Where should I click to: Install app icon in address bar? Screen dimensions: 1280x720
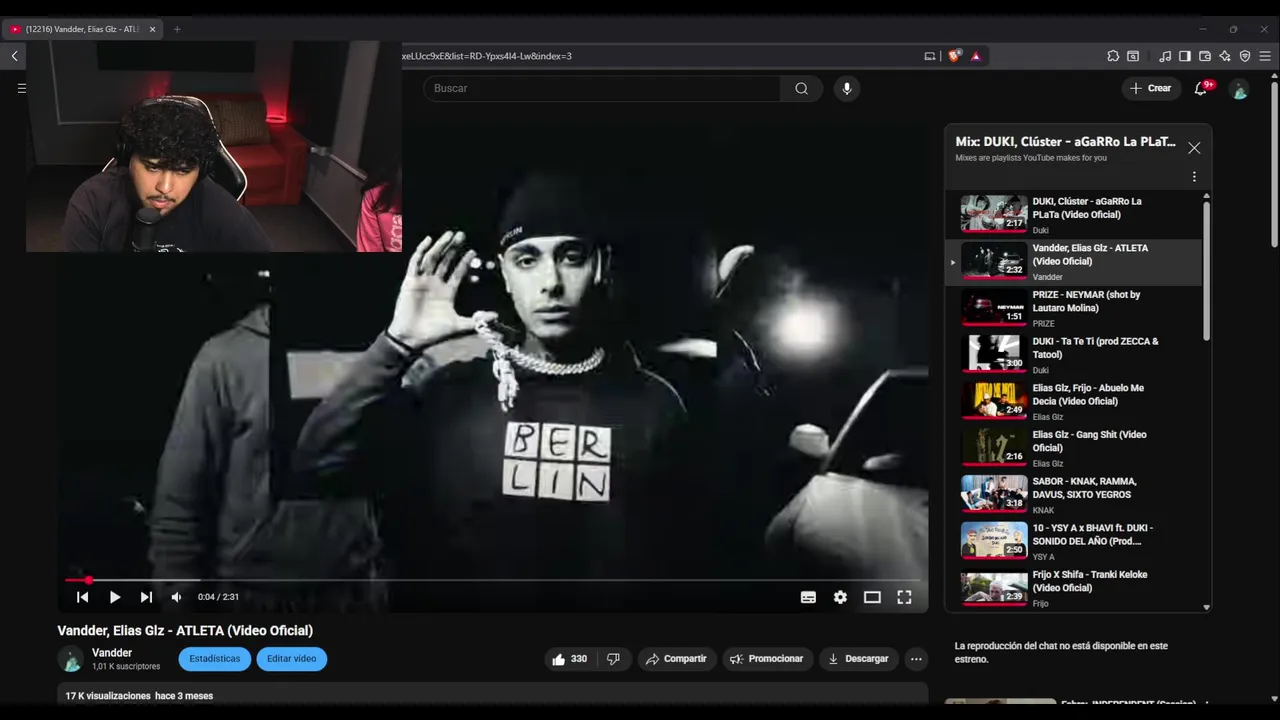point(930,56)
